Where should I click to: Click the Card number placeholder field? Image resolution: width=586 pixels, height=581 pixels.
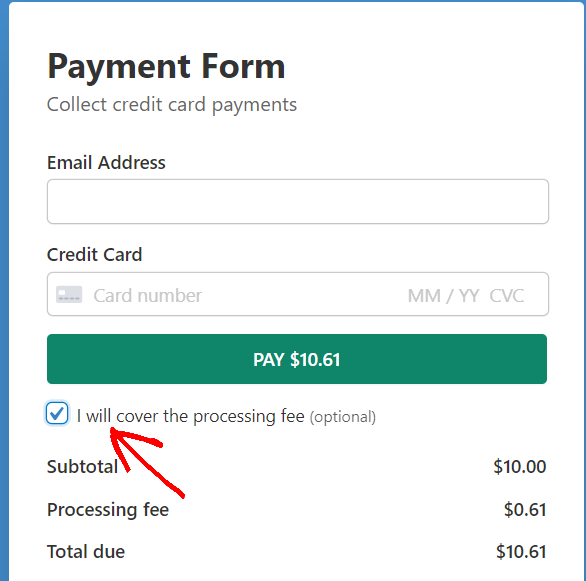pos(148,296)
